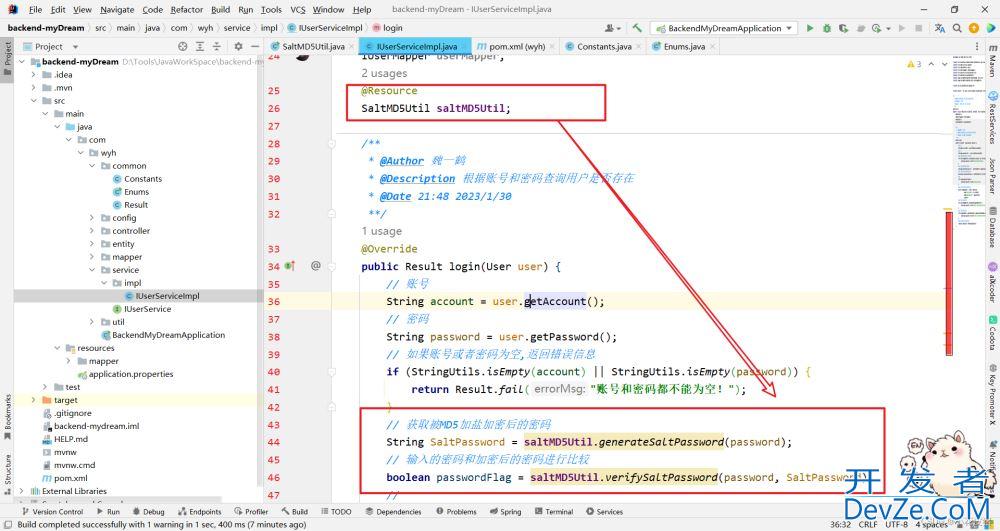
Task: Open warnings indicator showing 3 problems
Action: (913, 64)
